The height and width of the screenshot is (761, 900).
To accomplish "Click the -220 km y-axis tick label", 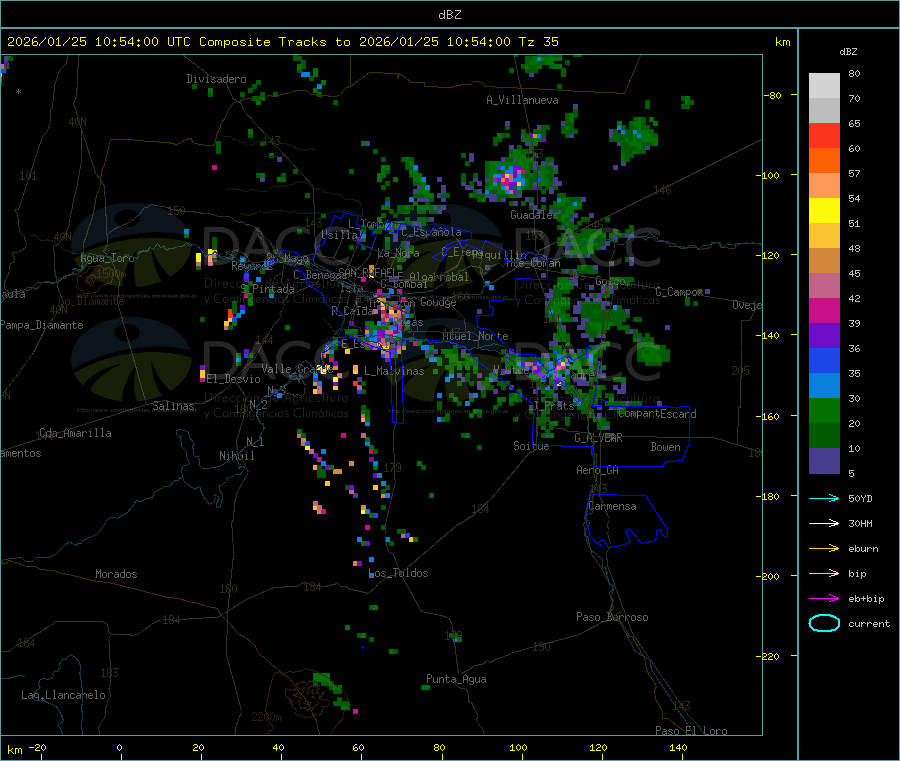I will point(768,657).
